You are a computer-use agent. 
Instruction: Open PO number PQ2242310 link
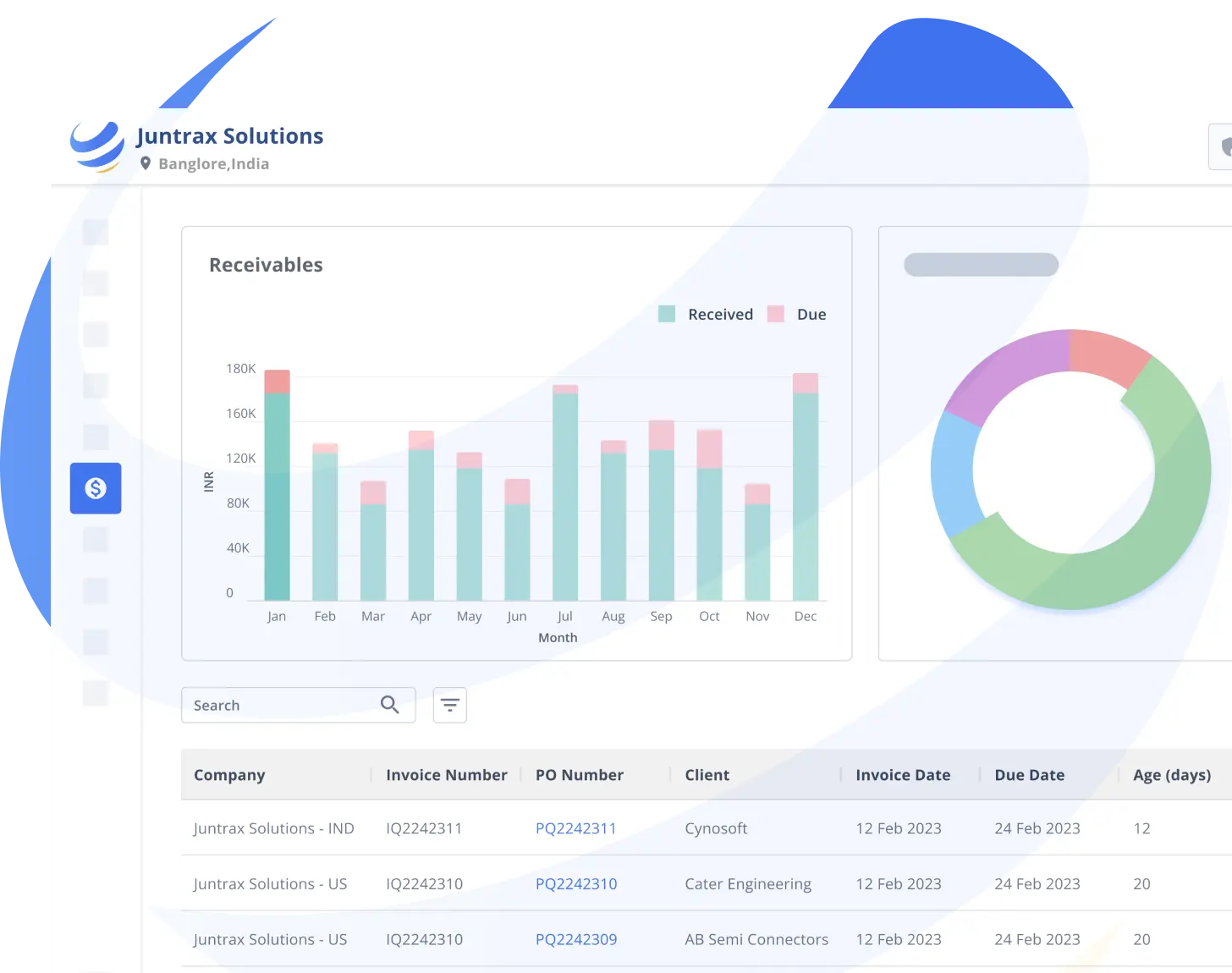tap(575, 884)
